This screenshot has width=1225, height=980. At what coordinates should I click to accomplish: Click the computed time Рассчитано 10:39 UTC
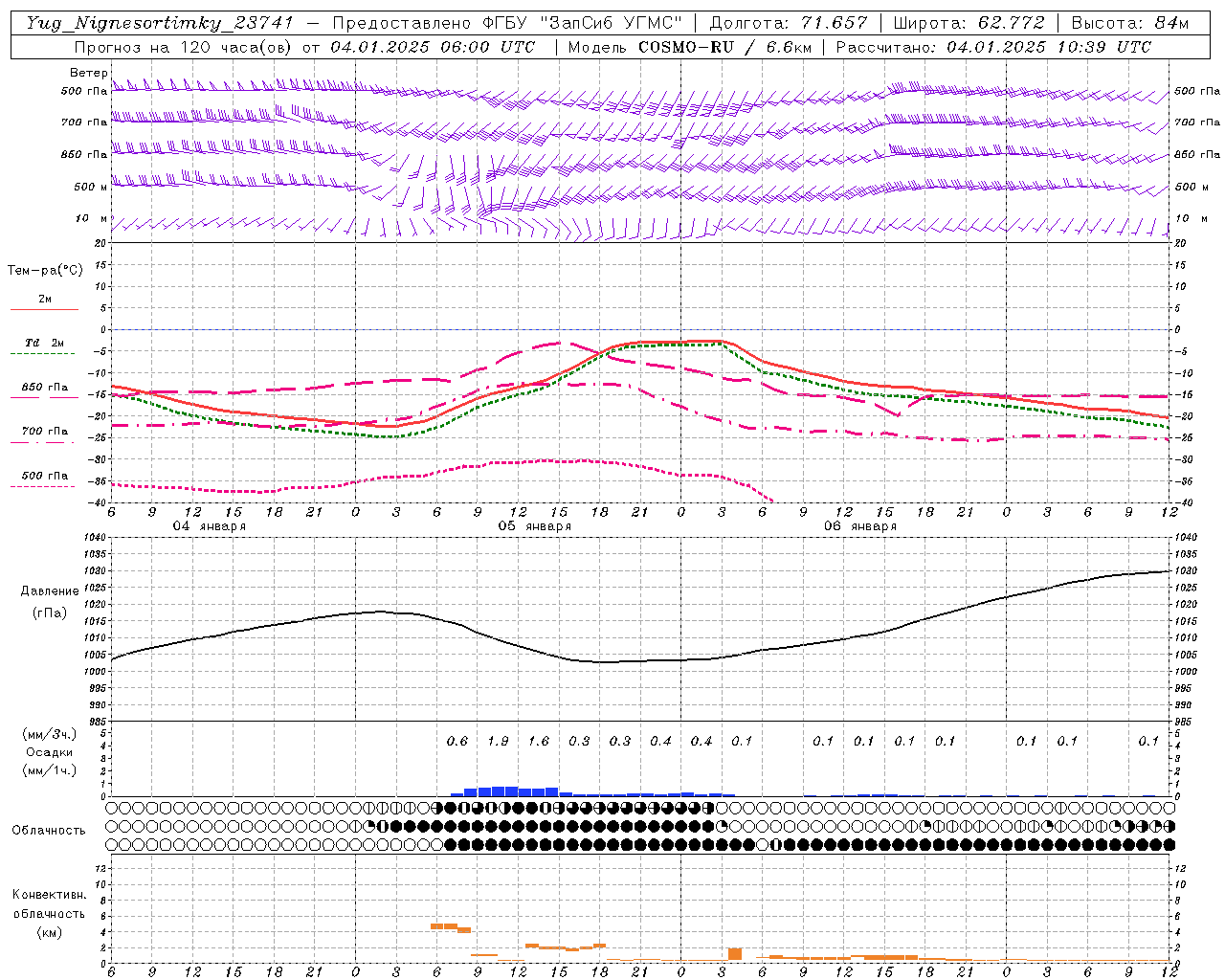[x=993, y=47]
